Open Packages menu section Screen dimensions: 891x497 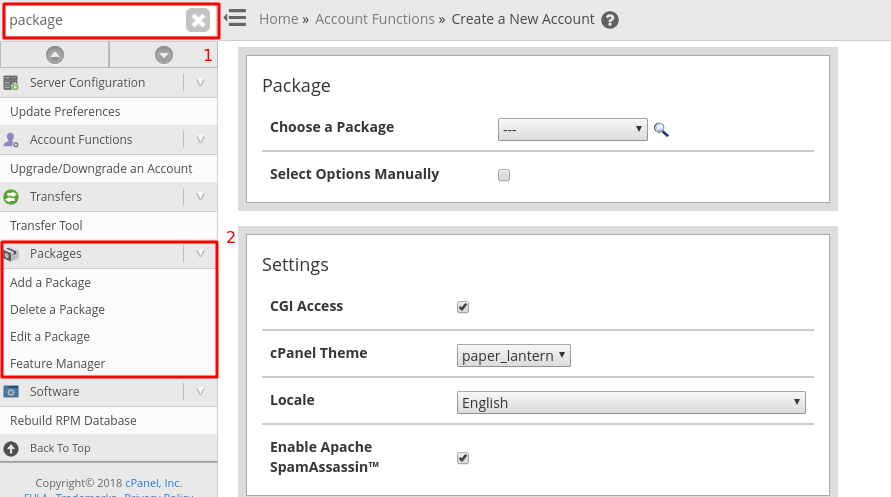[56, 254]
